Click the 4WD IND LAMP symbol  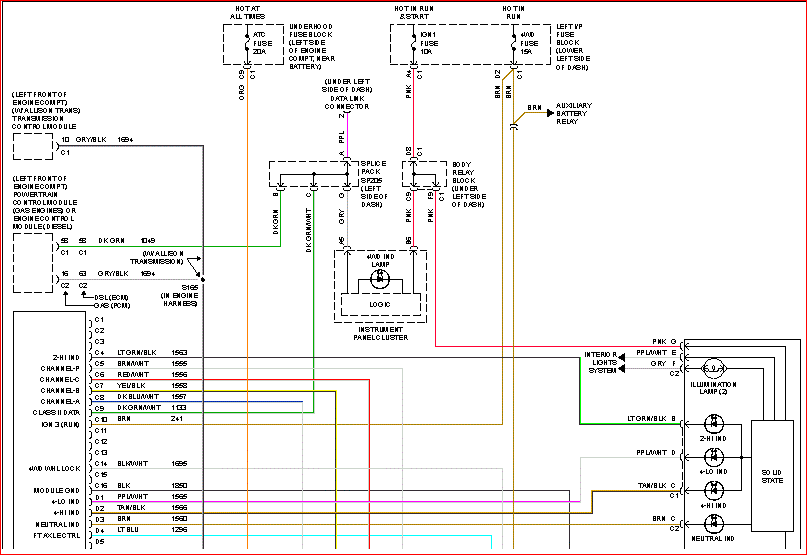pyautogui.click(x=380, y=279)
